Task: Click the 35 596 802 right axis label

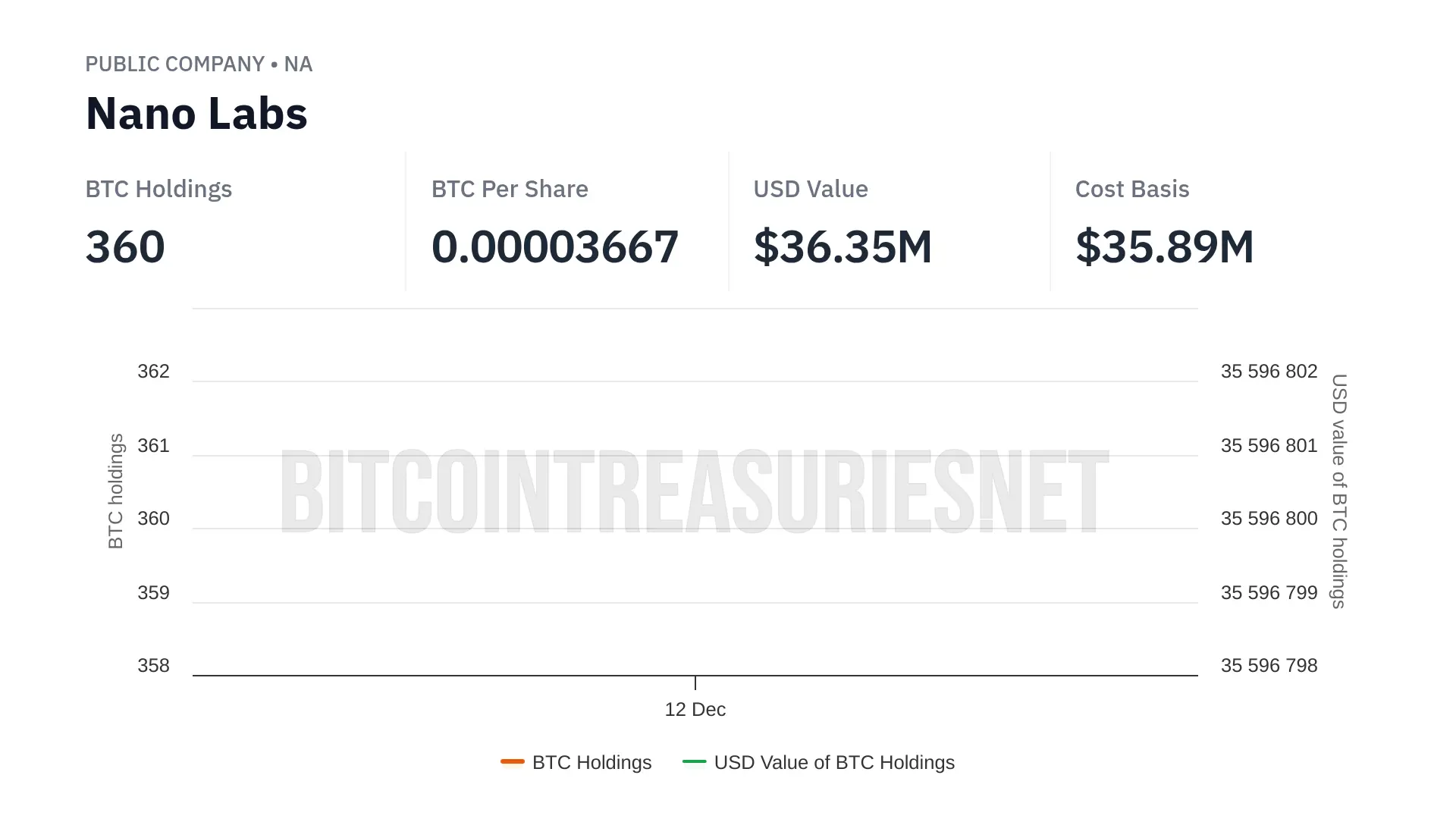Action: (1269, 372)
